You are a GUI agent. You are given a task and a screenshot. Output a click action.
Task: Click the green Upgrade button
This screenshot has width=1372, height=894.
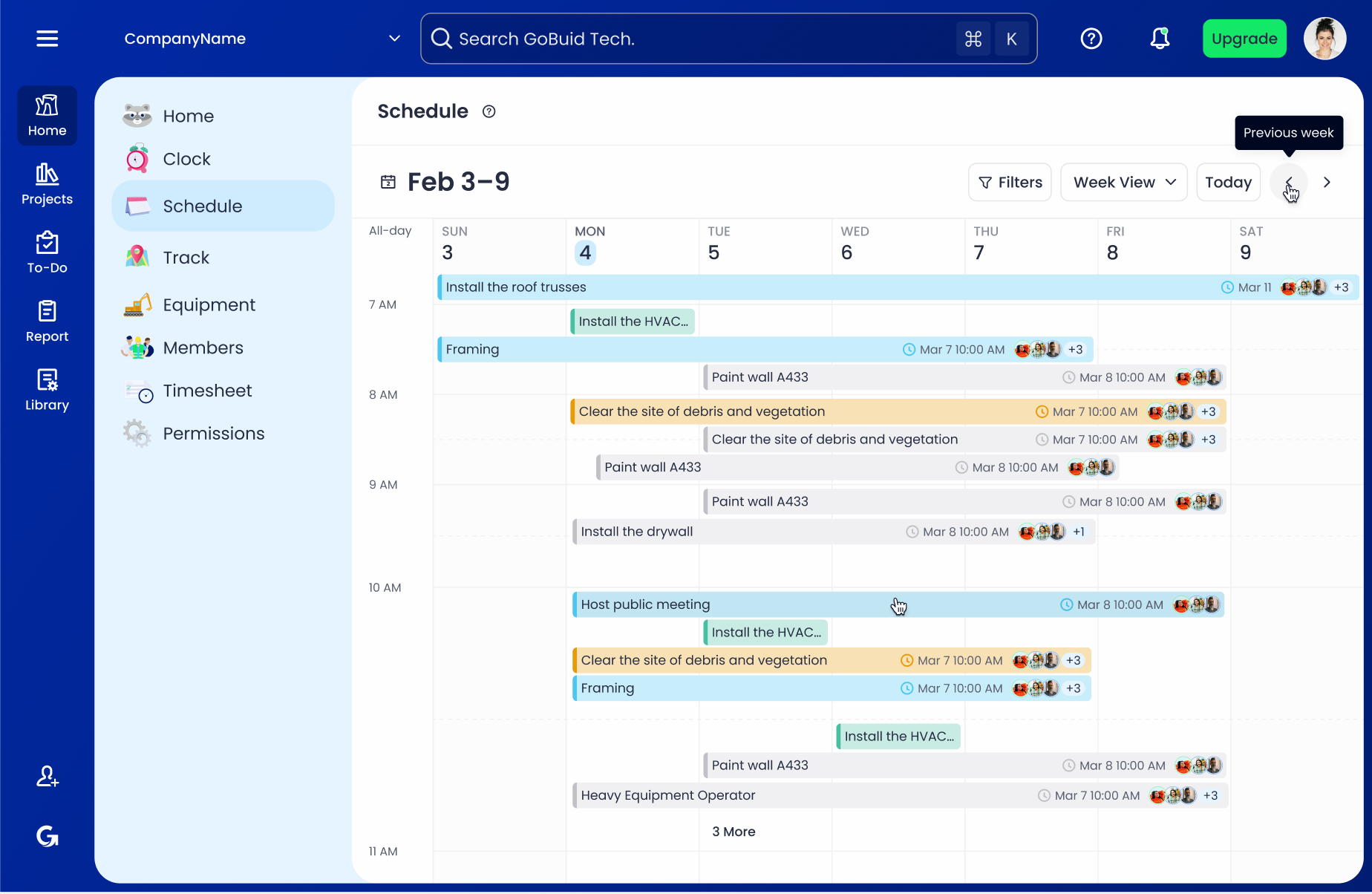pyautogui.click(x=1244, y=39)
